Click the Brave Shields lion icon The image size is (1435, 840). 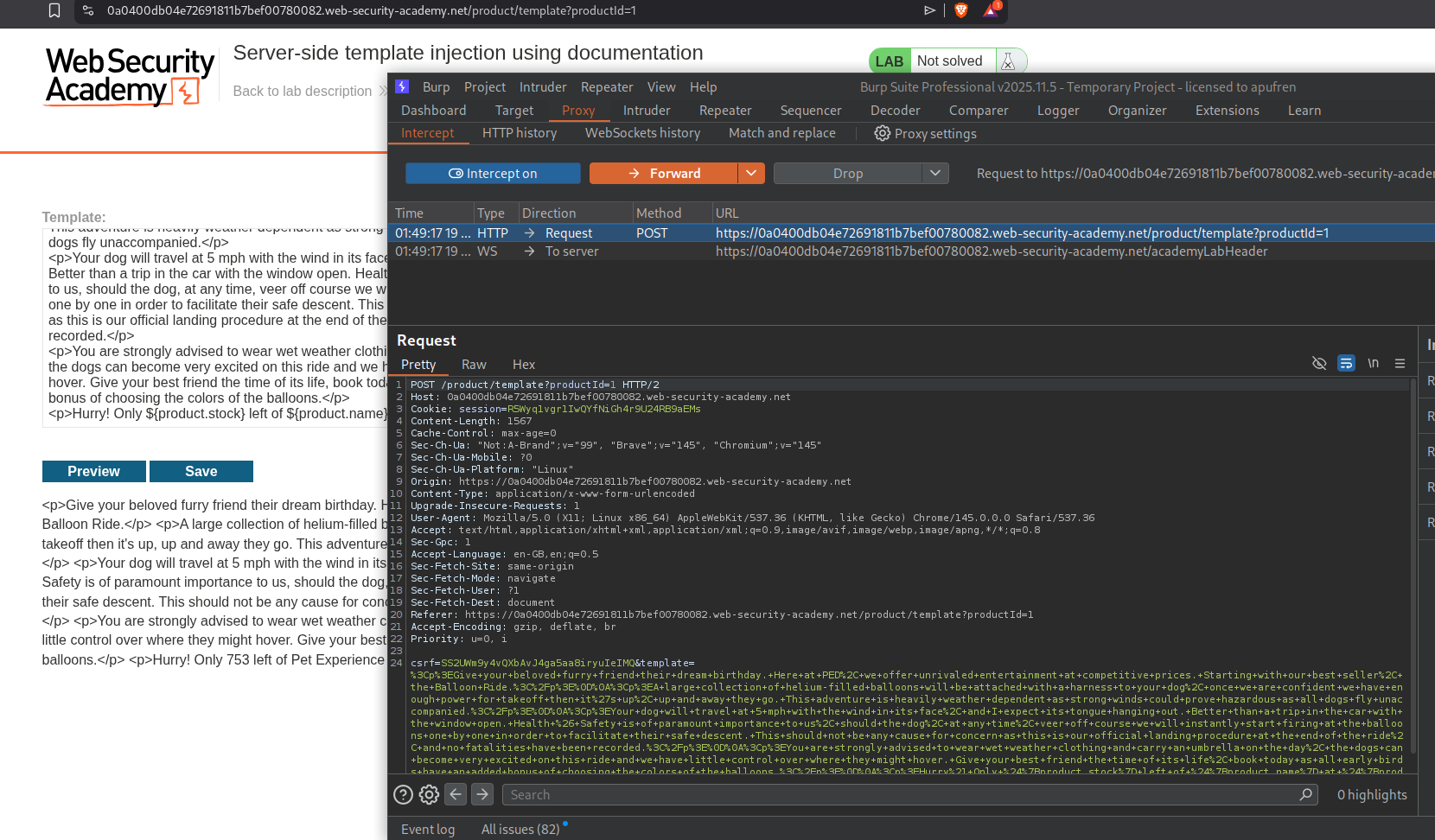coord(961,10)
